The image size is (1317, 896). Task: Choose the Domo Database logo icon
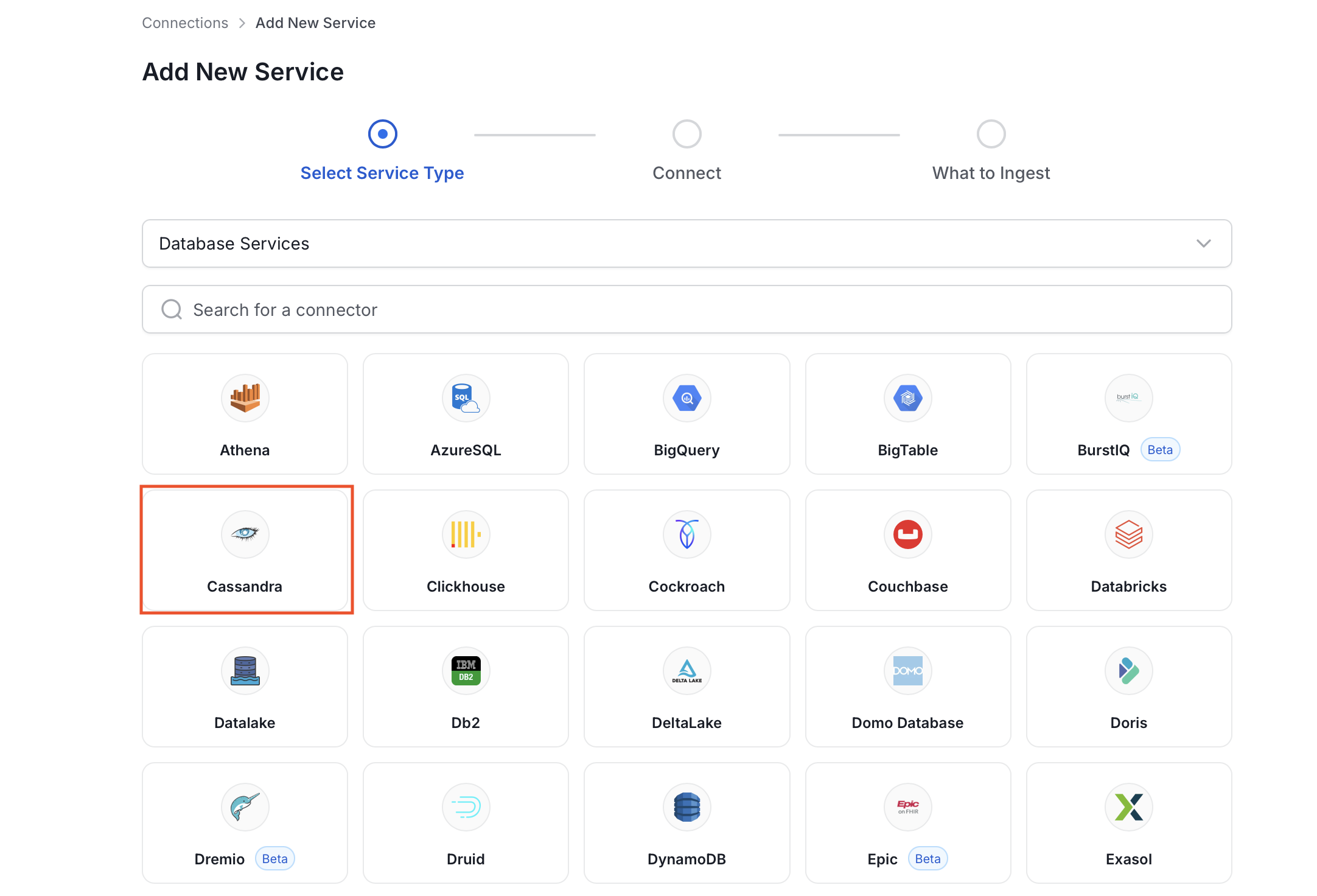click(x=908, y=671)
